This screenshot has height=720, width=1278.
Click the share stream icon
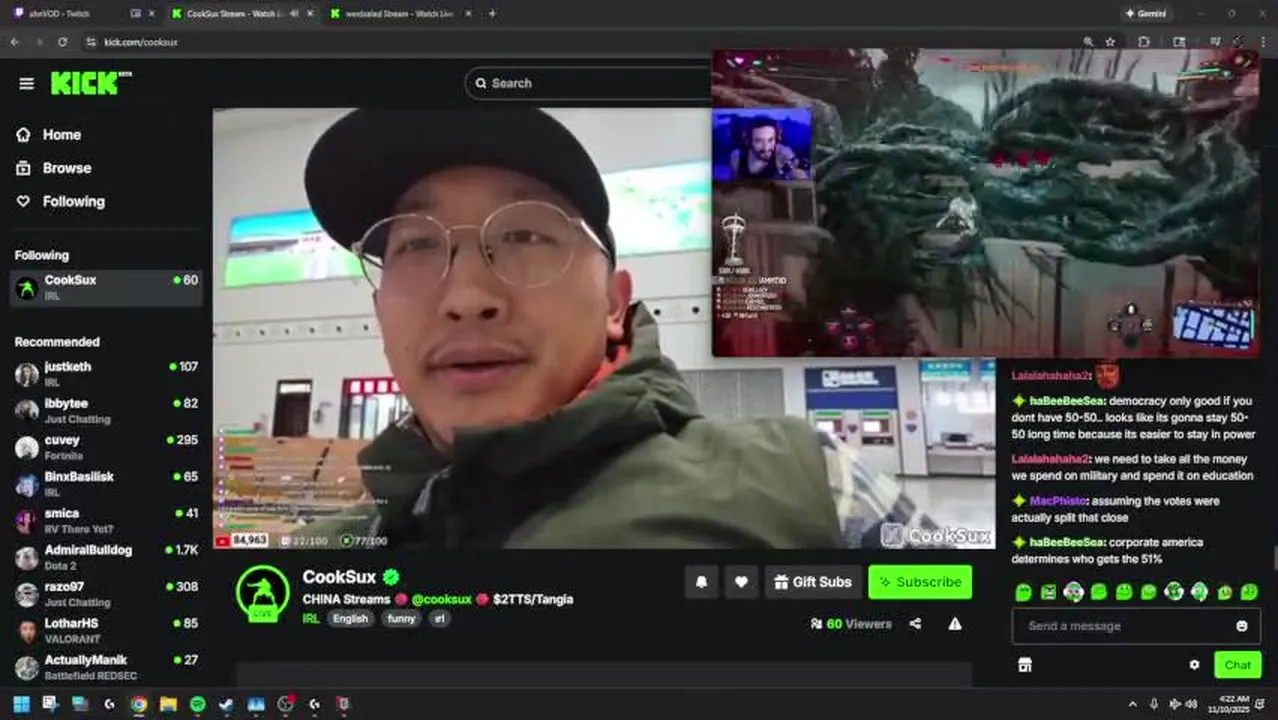coord(915,624)
